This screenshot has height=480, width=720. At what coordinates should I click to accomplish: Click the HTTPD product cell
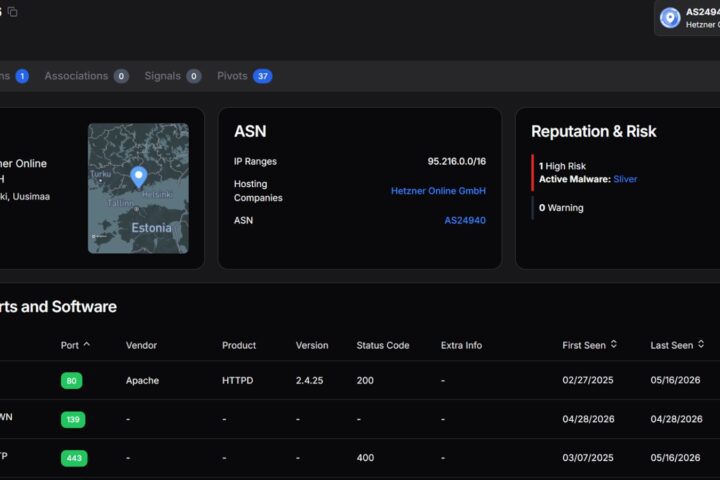pos(237,380)
